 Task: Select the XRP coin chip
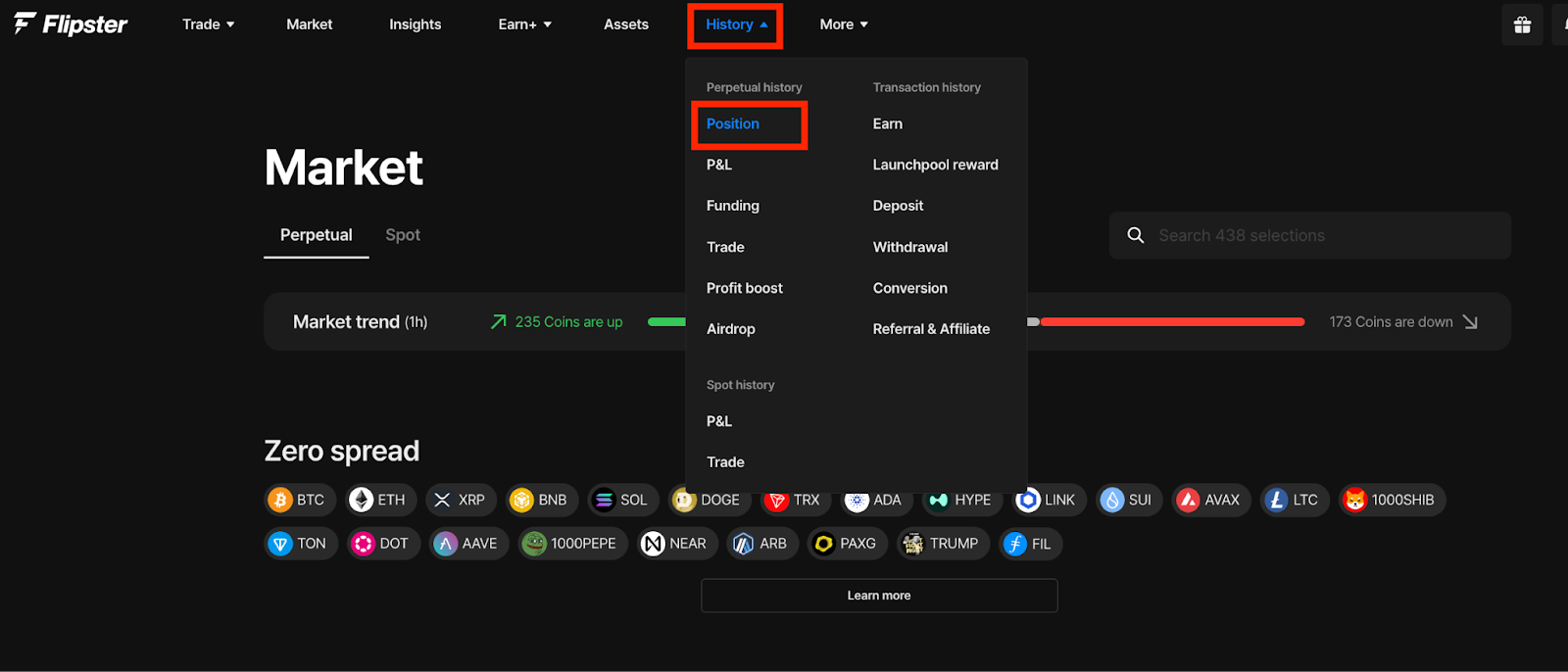[x=462, y=500]
